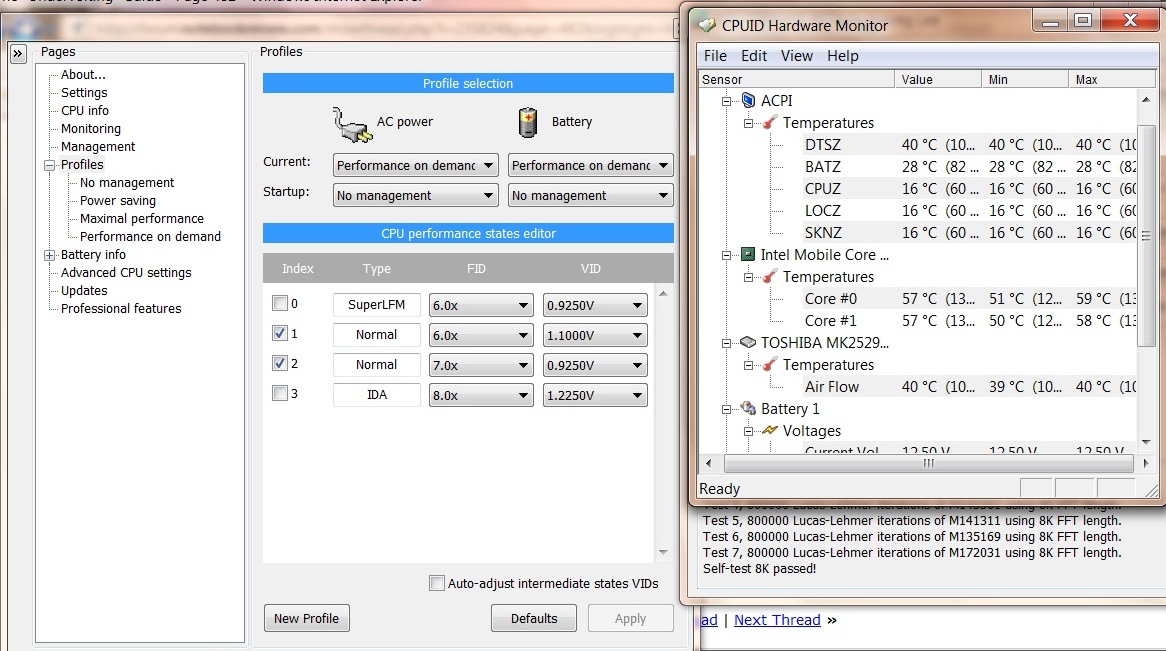Viewport: 1166px width, 651px height.
Task: Click the states editor scroll down arrow
Action: [x=663, y=552]
